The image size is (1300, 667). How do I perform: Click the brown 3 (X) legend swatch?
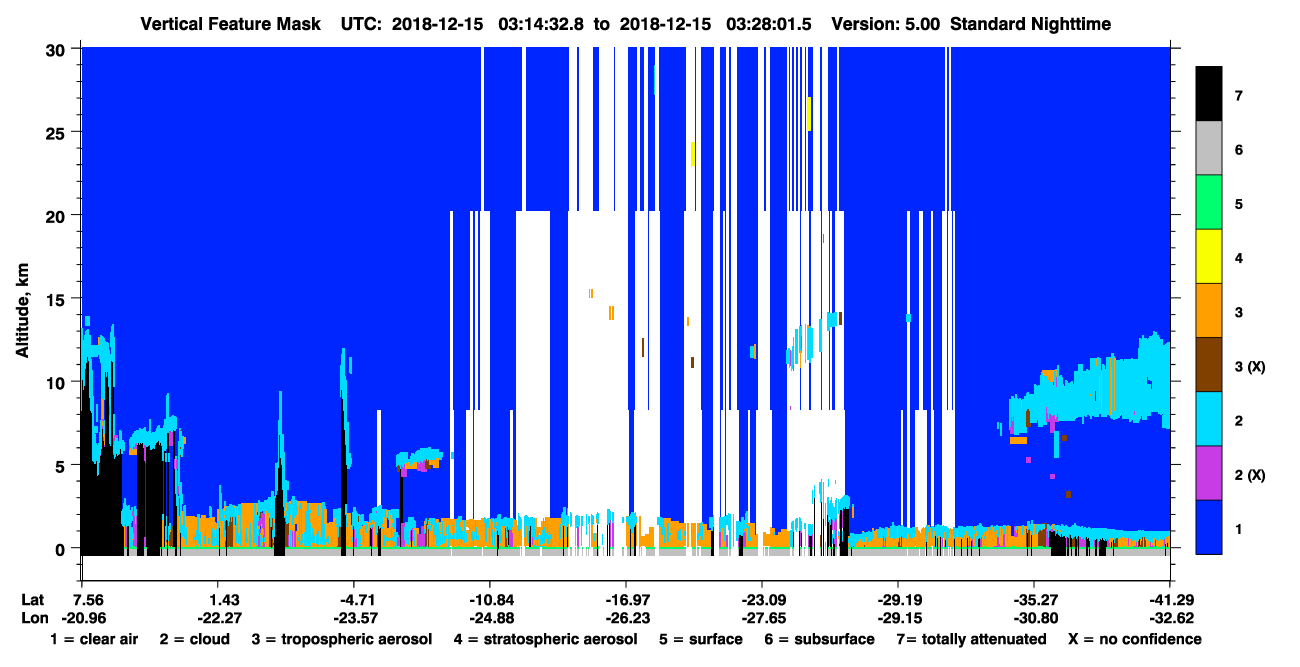click(x=1209, y=364)
